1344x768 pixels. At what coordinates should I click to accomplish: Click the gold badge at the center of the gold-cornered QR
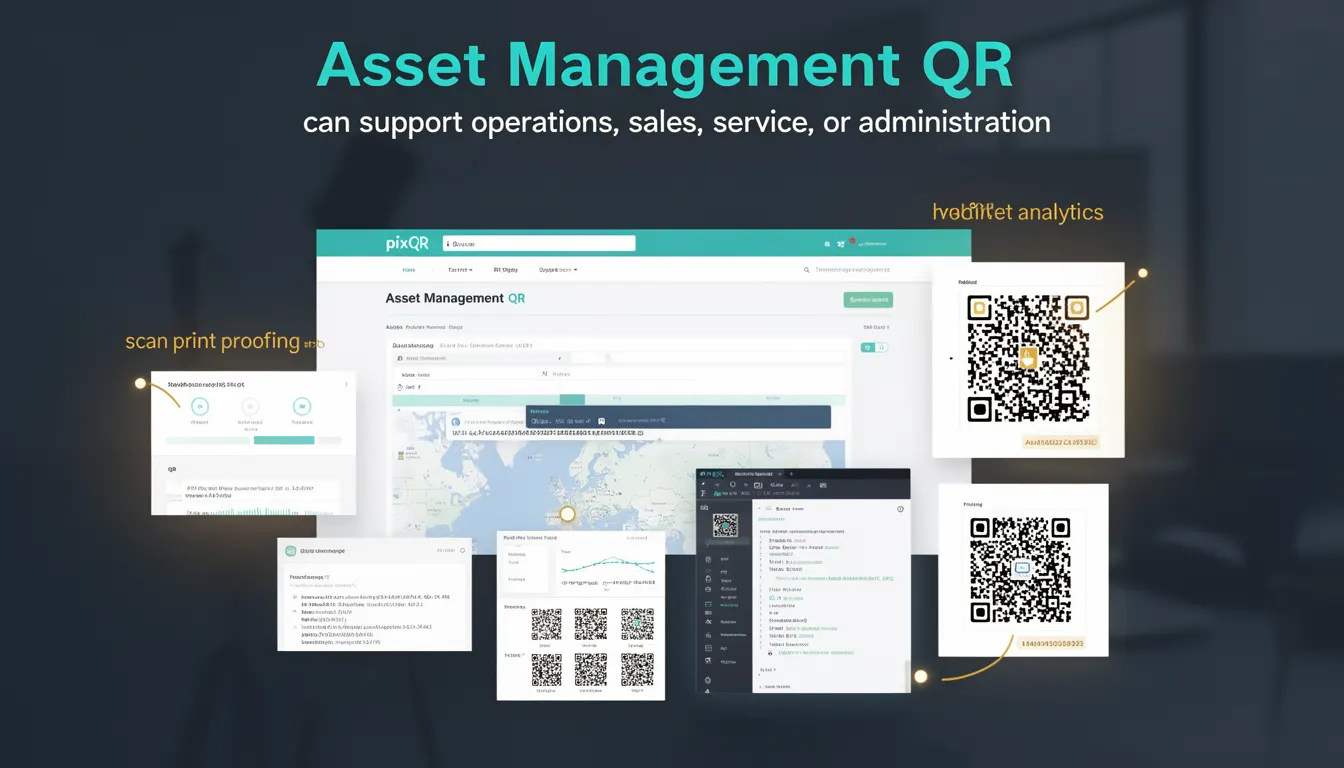click(1028, 358)
